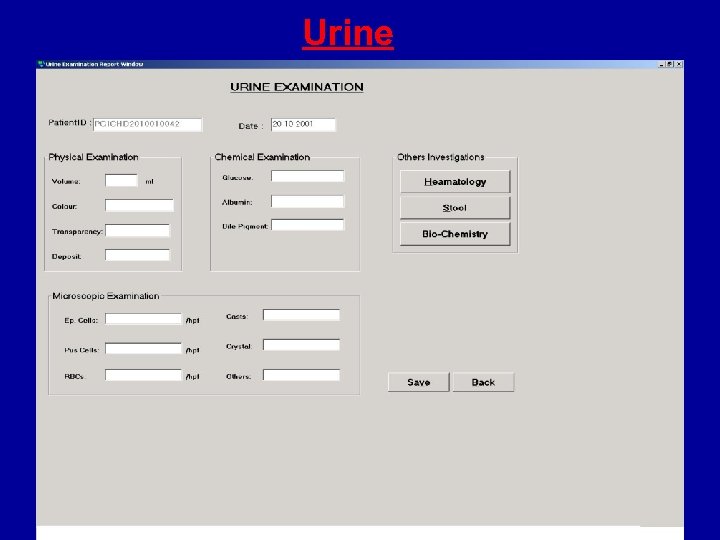Screen dimensions: 720x540
Task: Click the red Urine slide title
Action: click(348, 33)
